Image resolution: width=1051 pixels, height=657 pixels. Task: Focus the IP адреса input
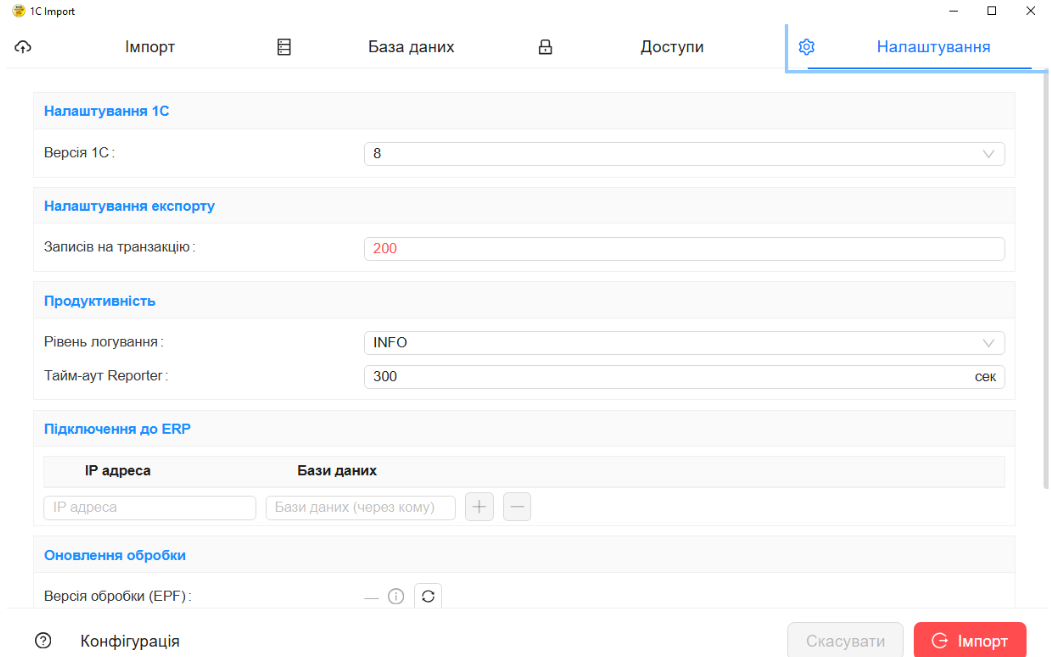point(149,507)
